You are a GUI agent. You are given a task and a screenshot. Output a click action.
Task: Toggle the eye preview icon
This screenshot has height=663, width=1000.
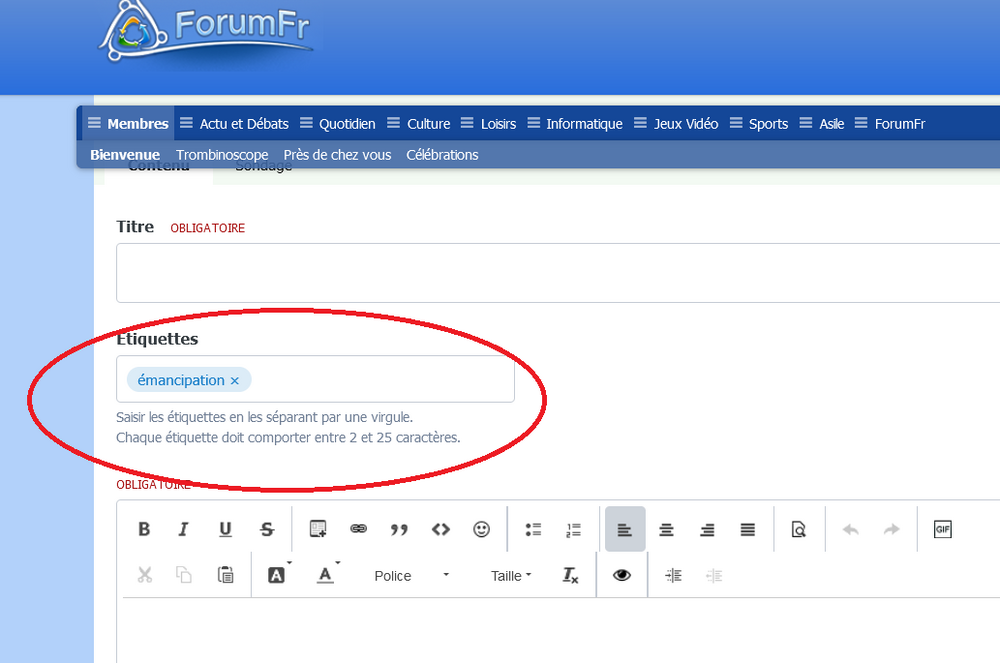(x=622, y=575)
